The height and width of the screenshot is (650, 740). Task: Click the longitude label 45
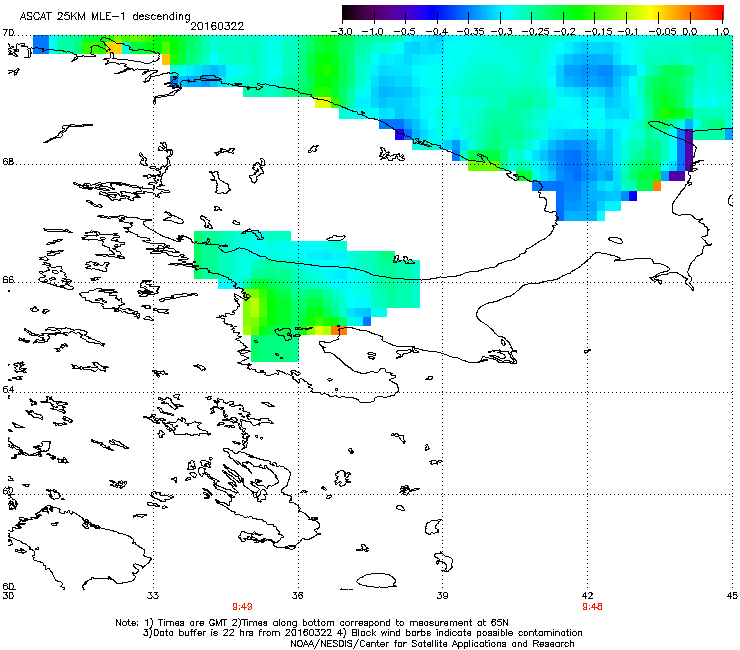coord(732,596)
